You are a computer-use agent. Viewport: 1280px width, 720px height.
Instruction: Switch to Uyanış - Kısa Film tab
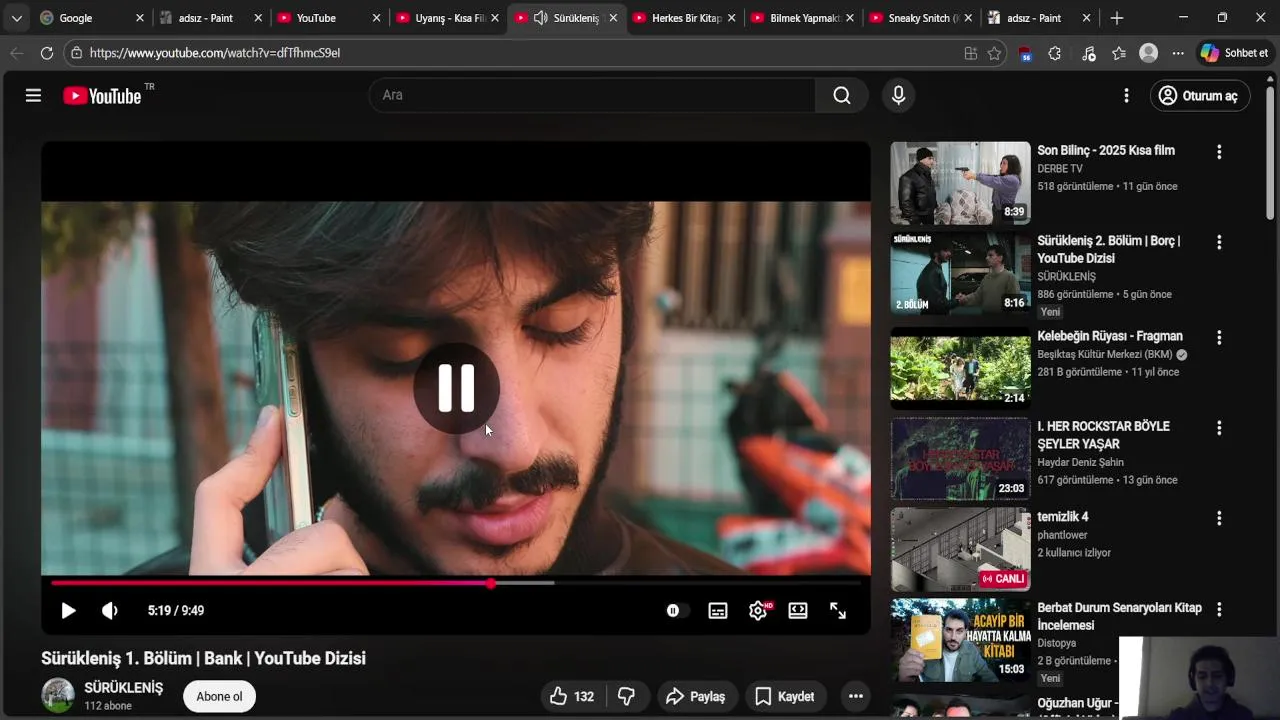coord(447,18)
